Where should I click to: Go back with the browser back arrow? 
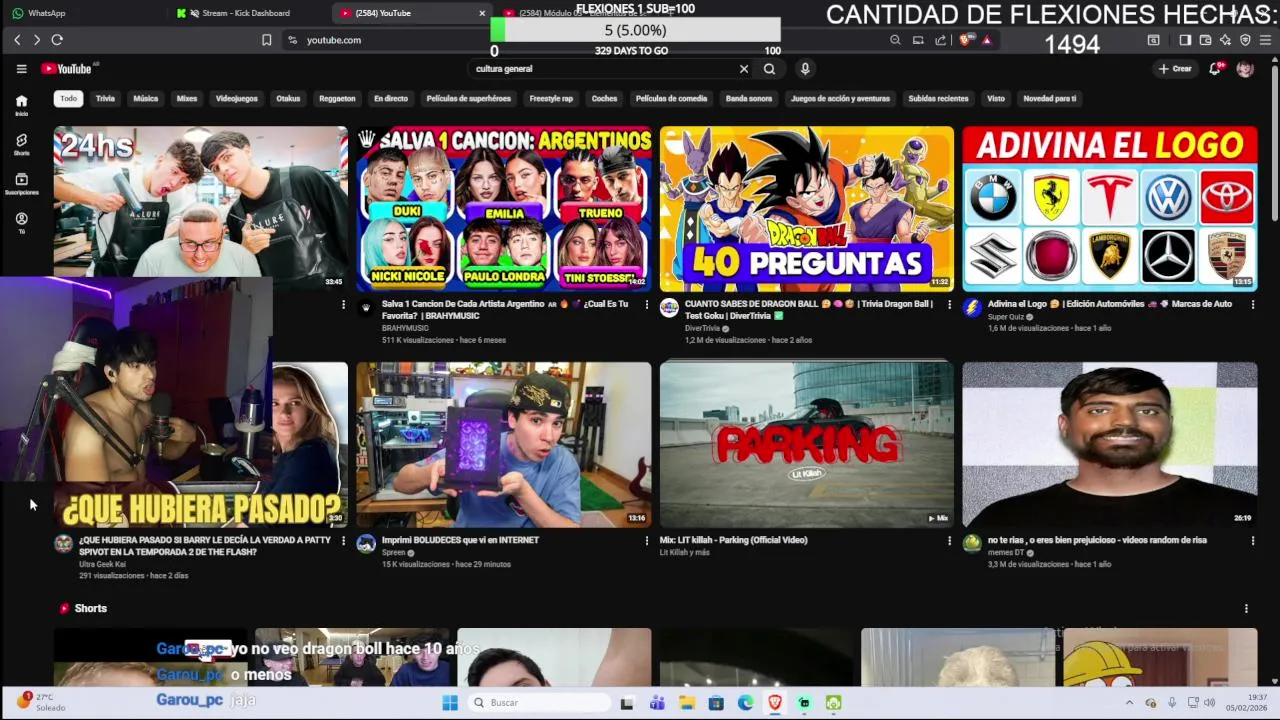17,40
